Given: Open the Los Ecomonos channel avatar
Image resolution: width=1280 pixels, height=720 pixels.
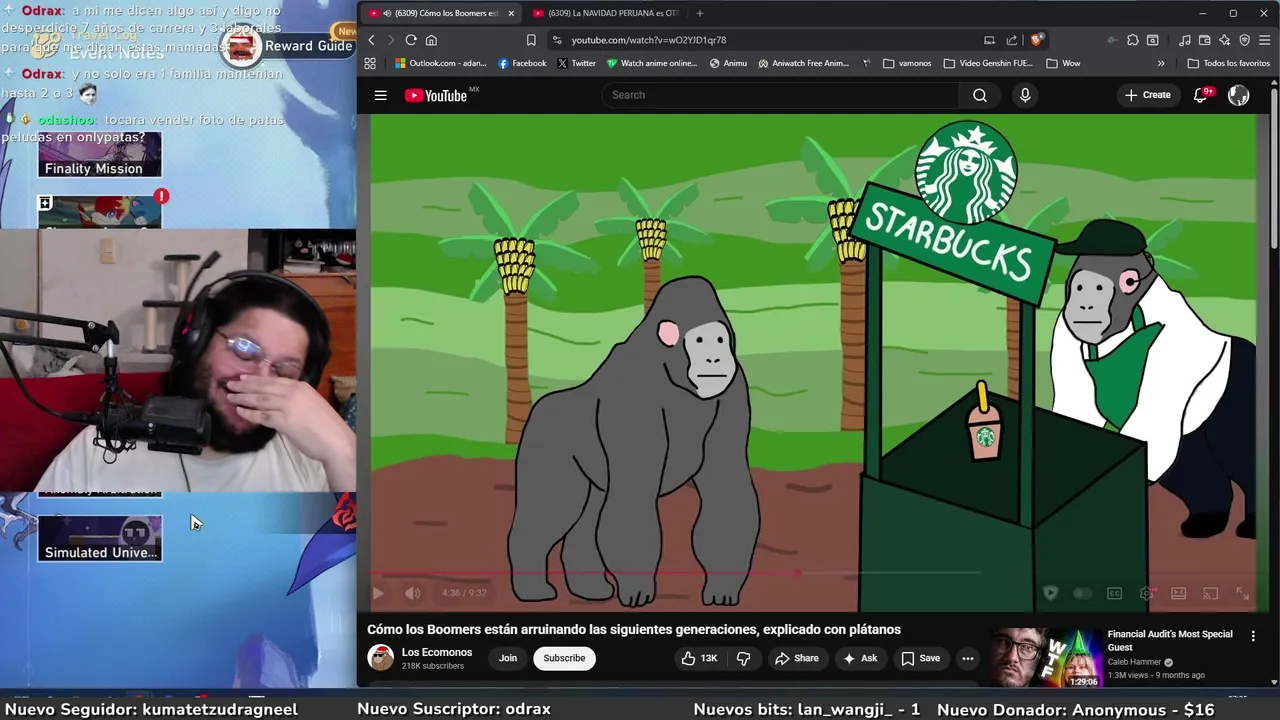Looking at the screenshot, I should point(381,658).
